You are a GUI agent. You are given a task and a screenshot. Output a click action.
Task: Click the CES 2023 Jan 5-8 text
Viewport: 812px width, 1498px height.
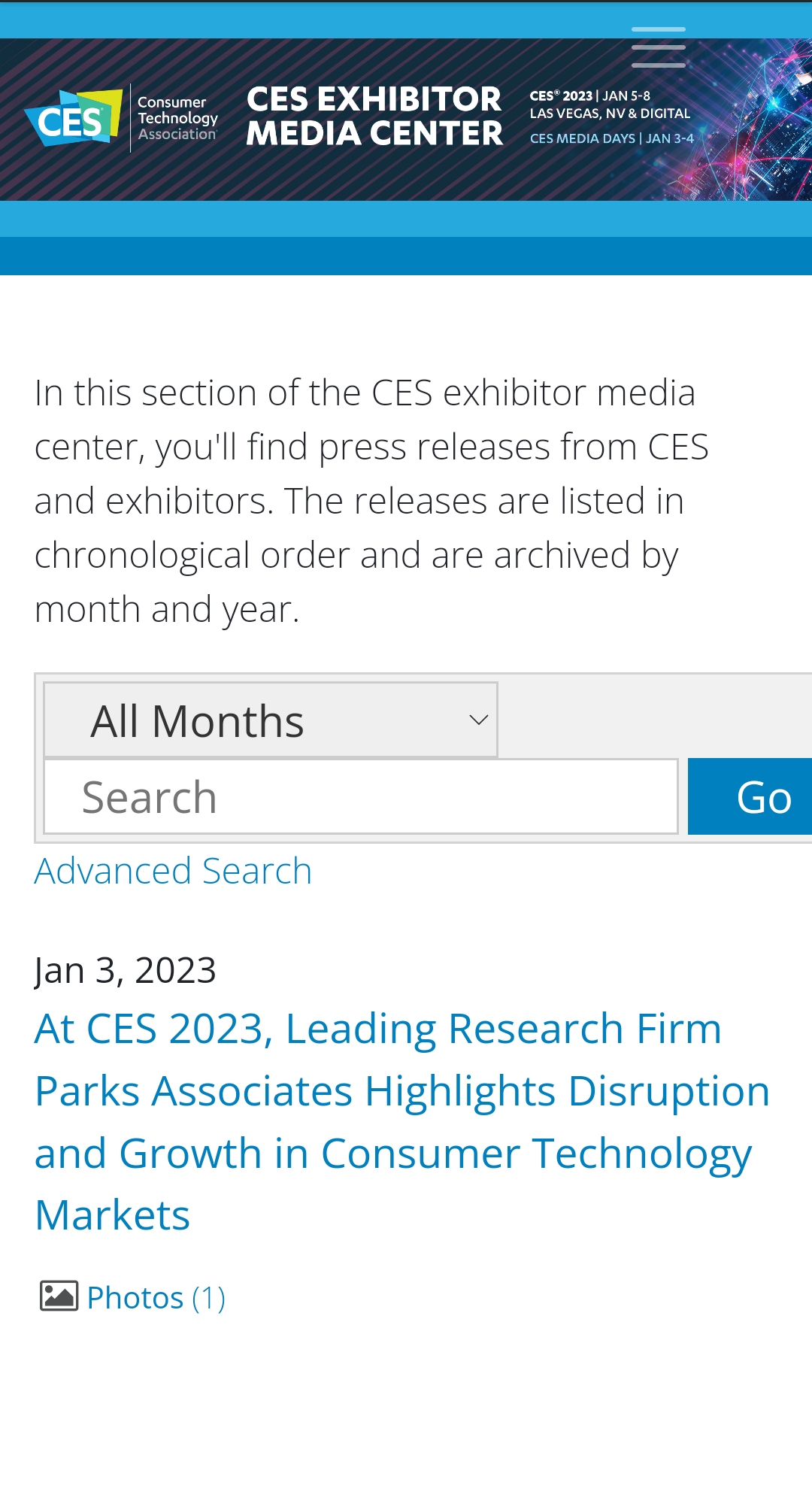589,96
